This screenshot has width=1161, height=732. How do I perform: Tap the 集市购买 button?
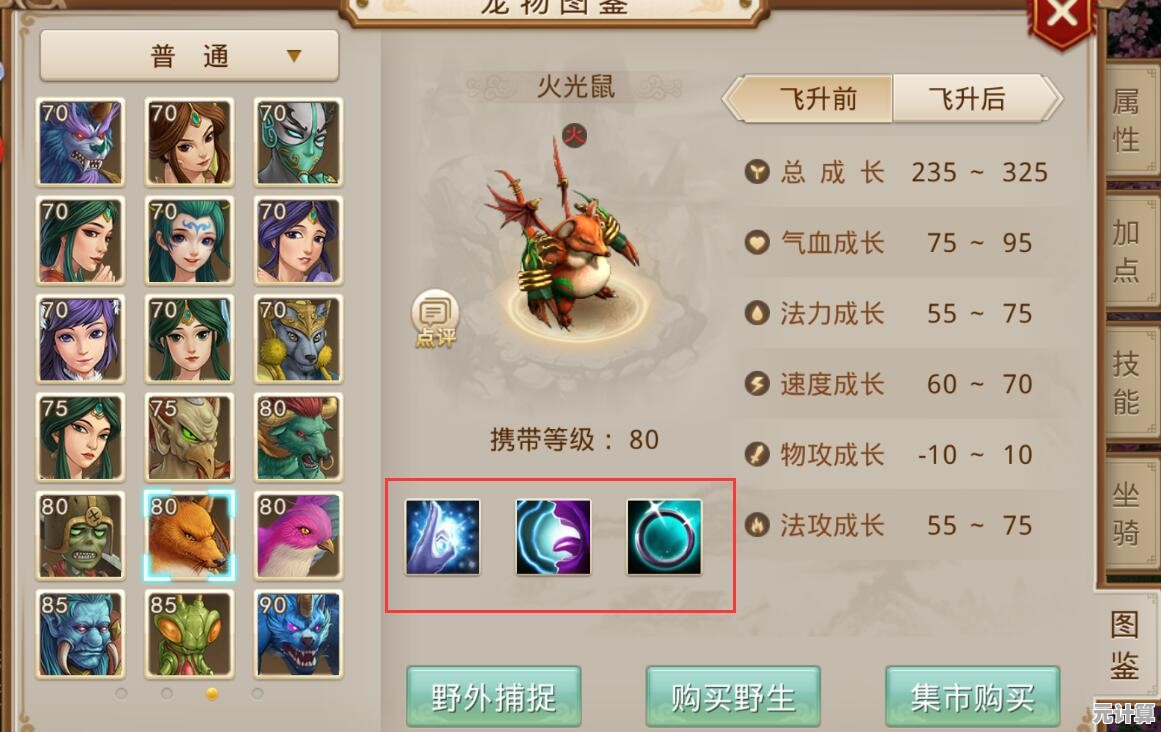pyautogui.click(x=972, y=696)
